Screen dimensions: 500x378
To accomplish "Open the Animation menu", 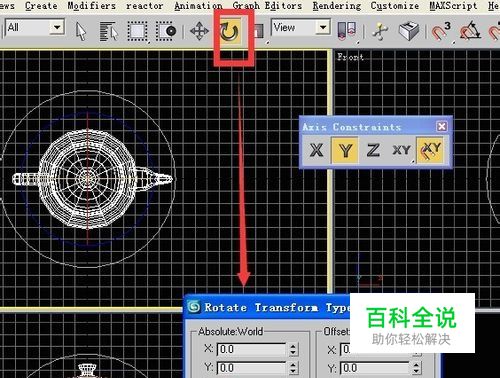I will [x=198, y=6].
